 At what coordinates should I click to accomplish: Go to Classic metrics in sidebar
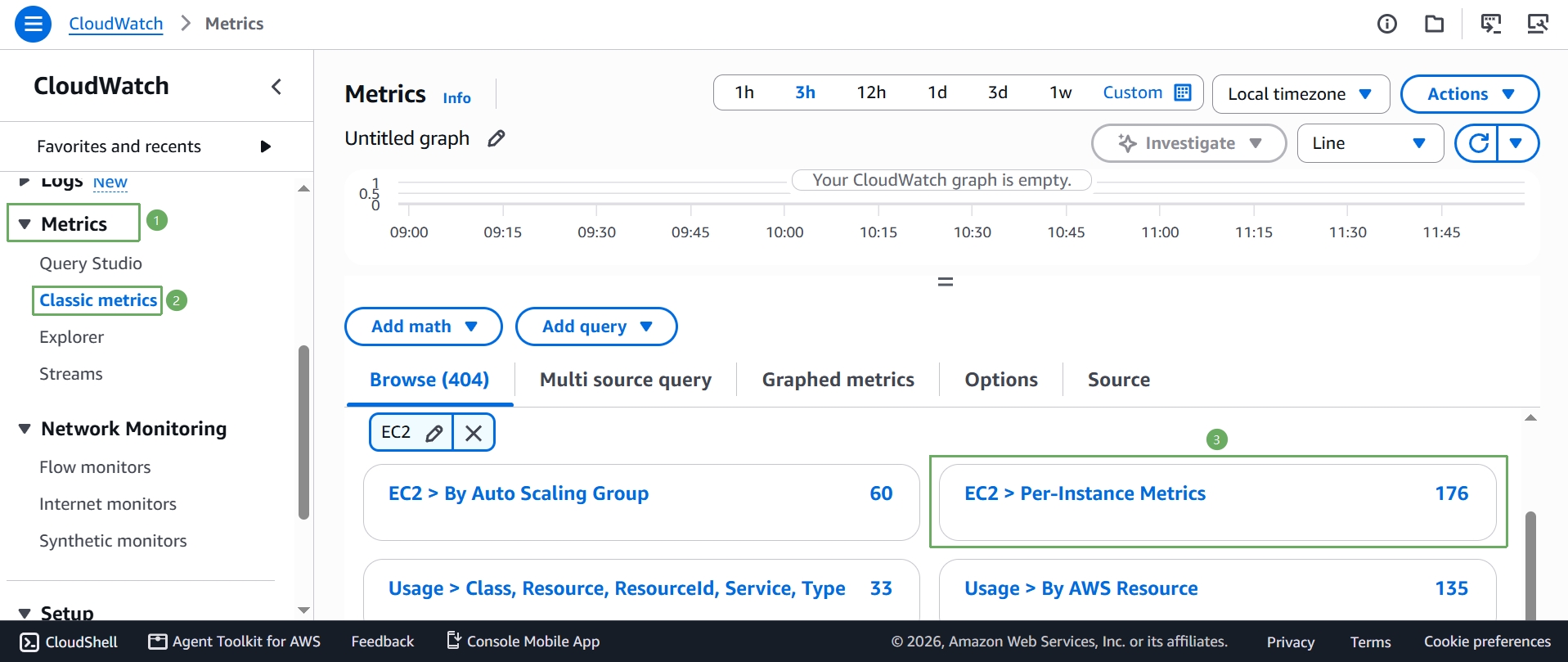(98, 300)
